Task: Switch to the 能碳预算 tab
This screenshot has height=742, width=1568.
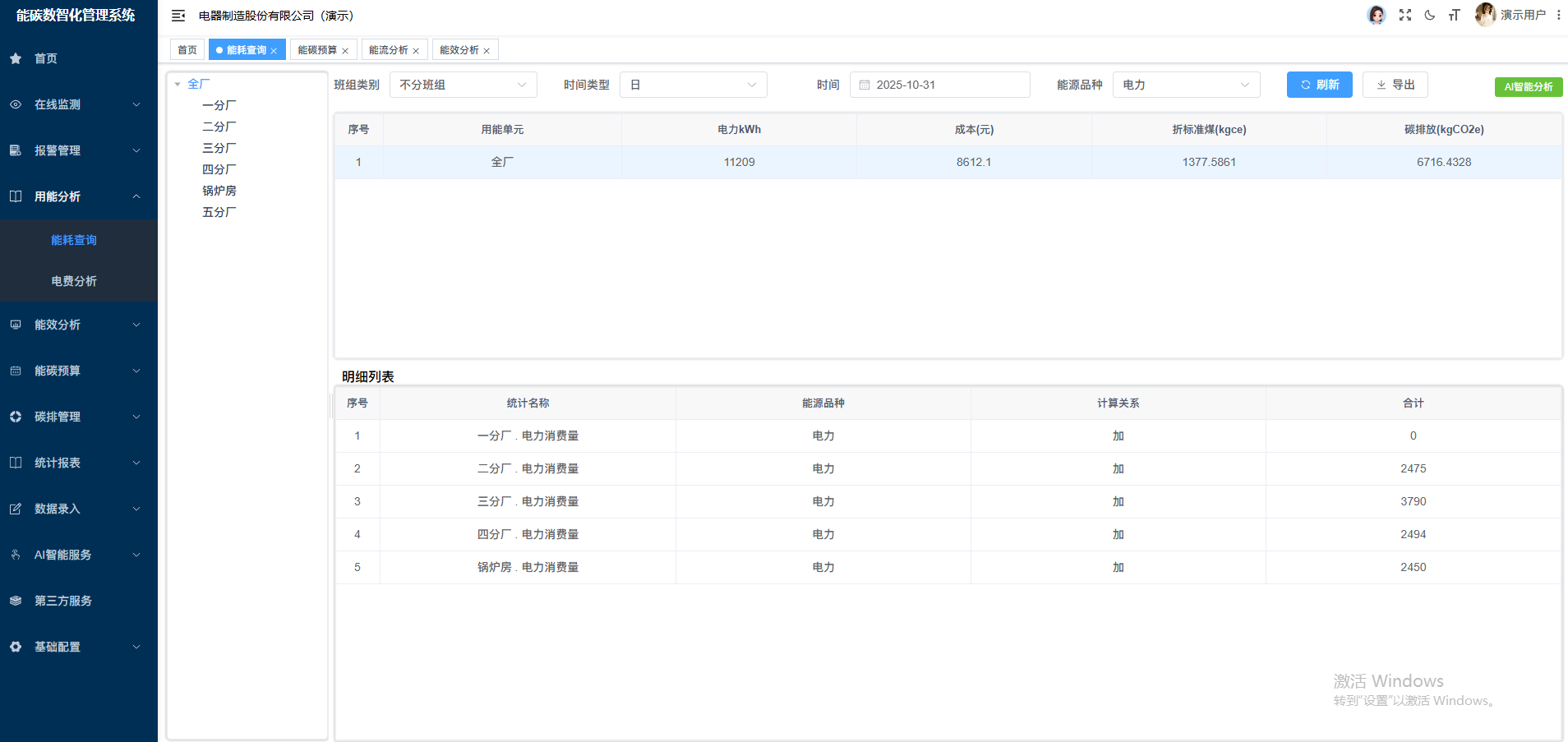Action: tap(317, 49)
